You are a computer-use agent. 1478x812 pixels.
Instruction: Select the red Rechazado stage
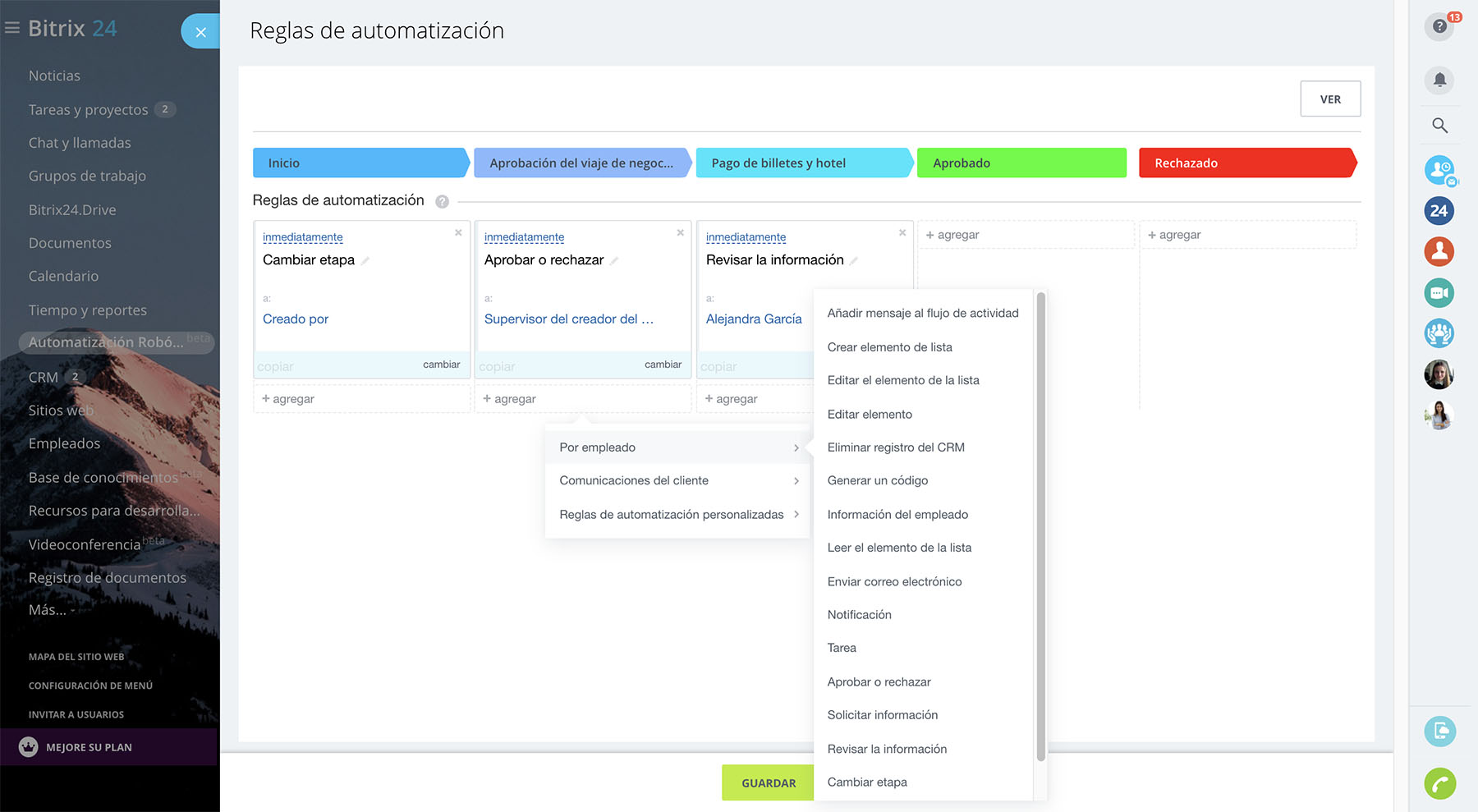point(1246,163)
